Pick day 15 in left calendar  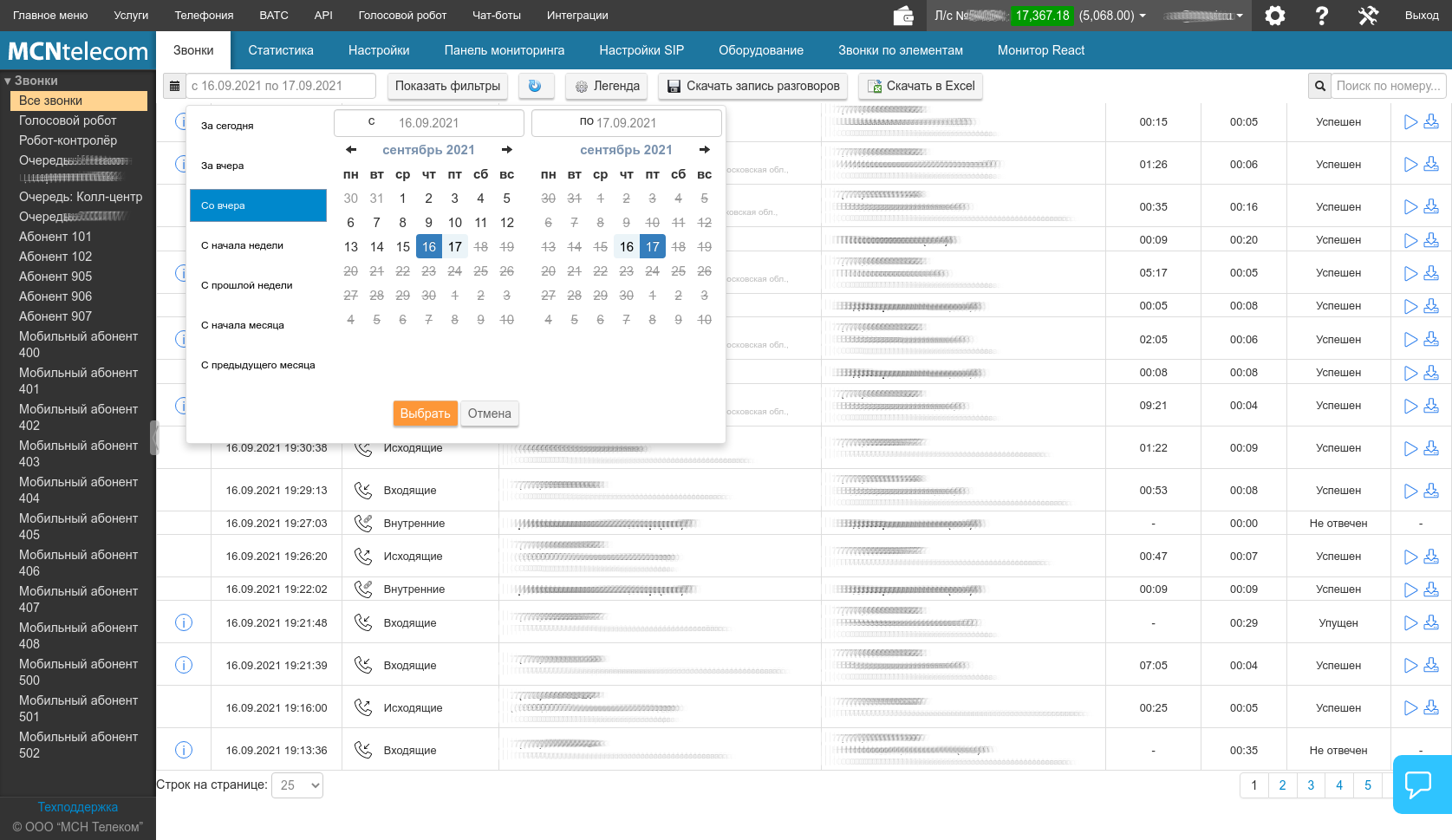[x=403, y=247]
